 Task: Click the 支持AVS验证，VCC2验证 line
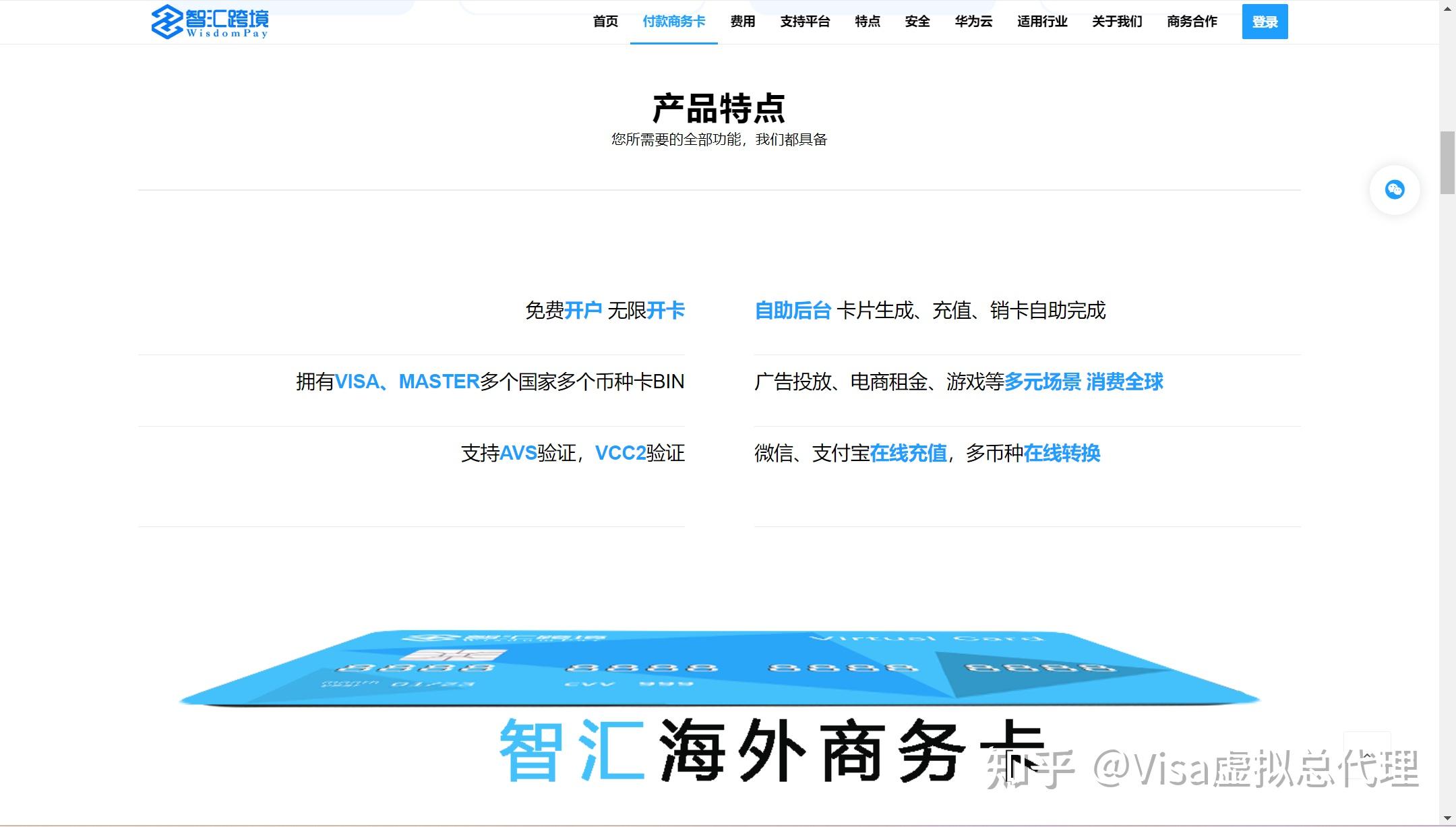point(573,454)
